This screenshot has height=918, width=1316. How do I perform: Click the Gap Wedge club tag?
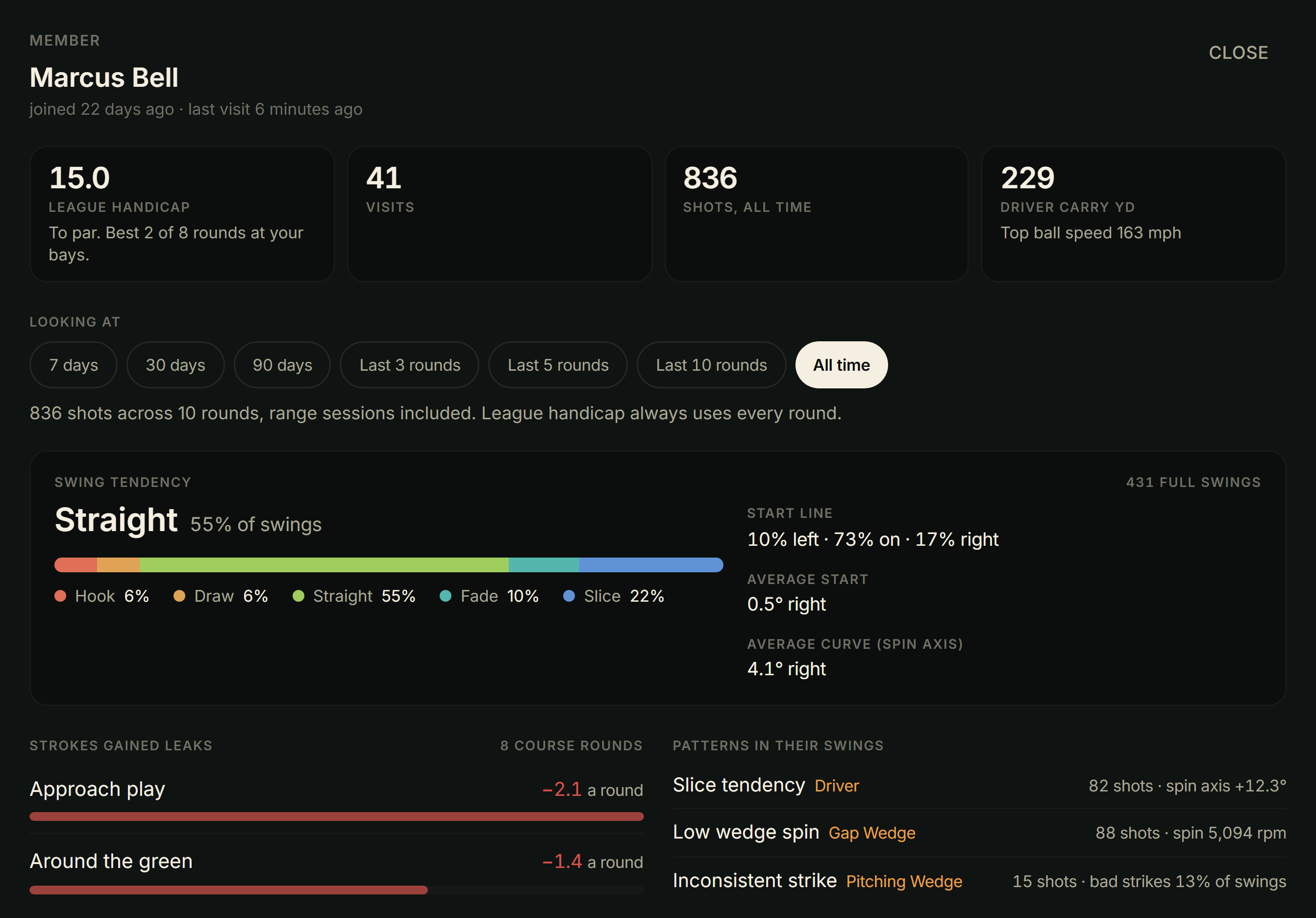pos(872,833)
